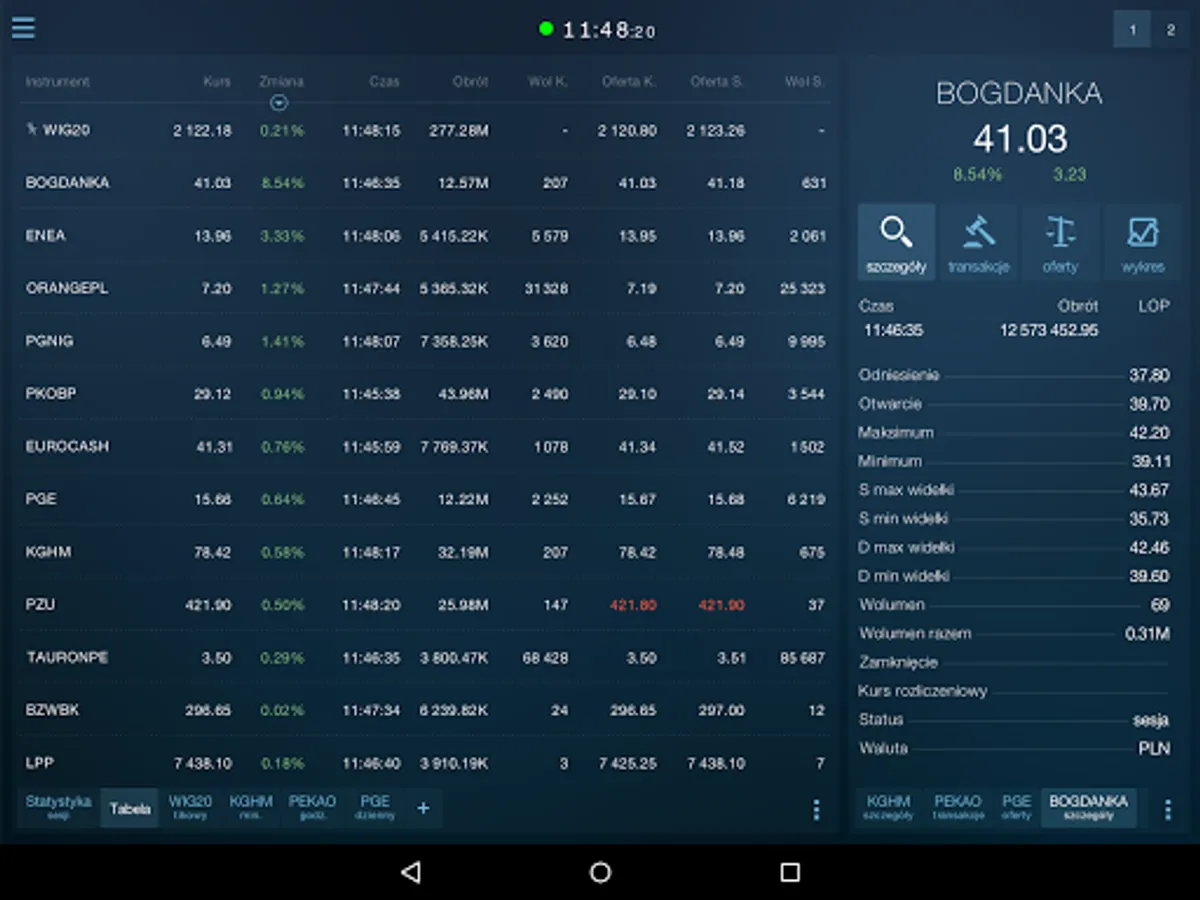Click Status value sesja
Viewport: 1200px width, 900px height.
(x=1151, y=719)
